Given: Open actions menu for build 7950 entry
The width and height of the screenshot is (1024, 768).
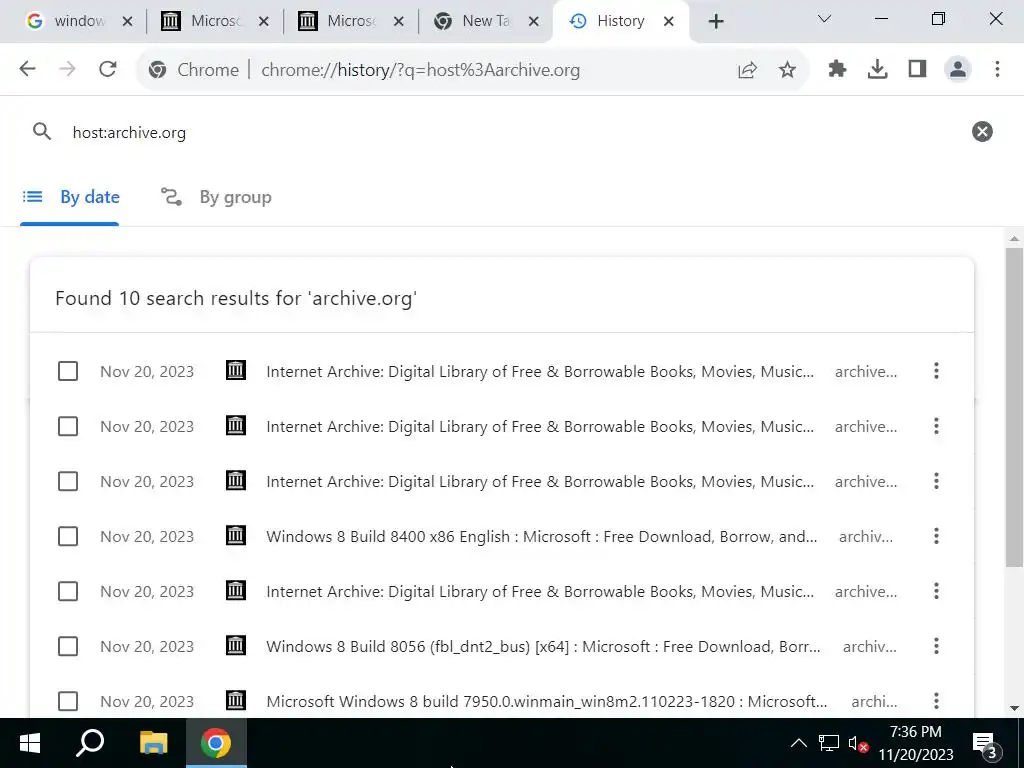Looking at the screenshot, I should click(936, 701).
